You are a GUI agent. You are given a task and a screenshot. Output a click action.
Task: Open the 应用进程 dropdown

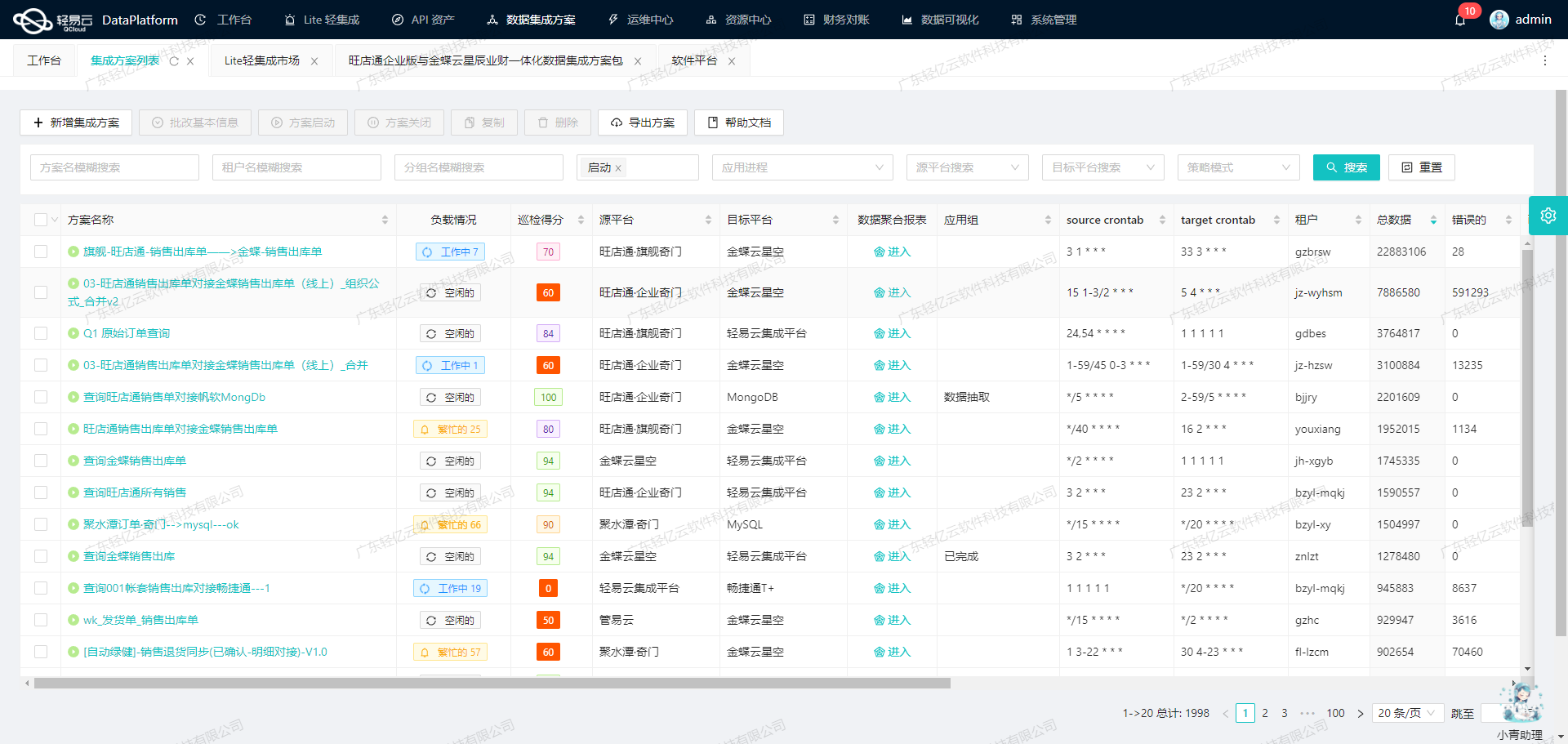pos(802,167)
